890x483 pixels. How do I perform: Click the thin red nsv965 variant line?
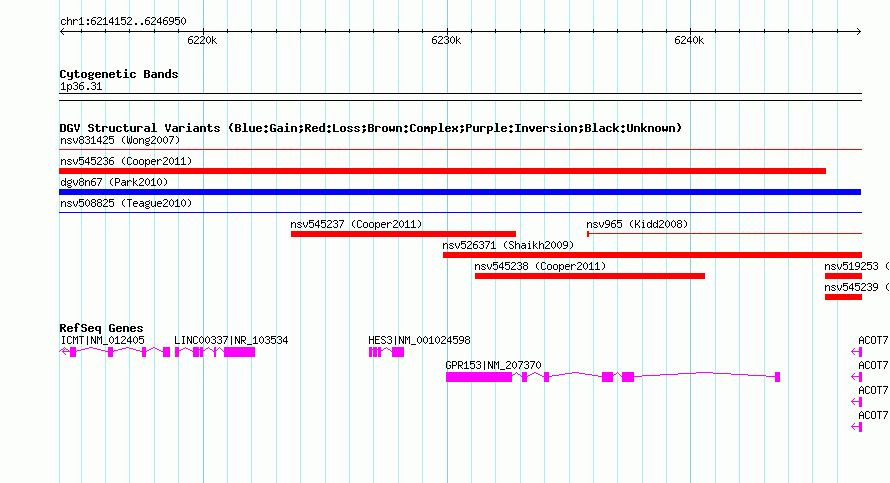tap(724, 233)
